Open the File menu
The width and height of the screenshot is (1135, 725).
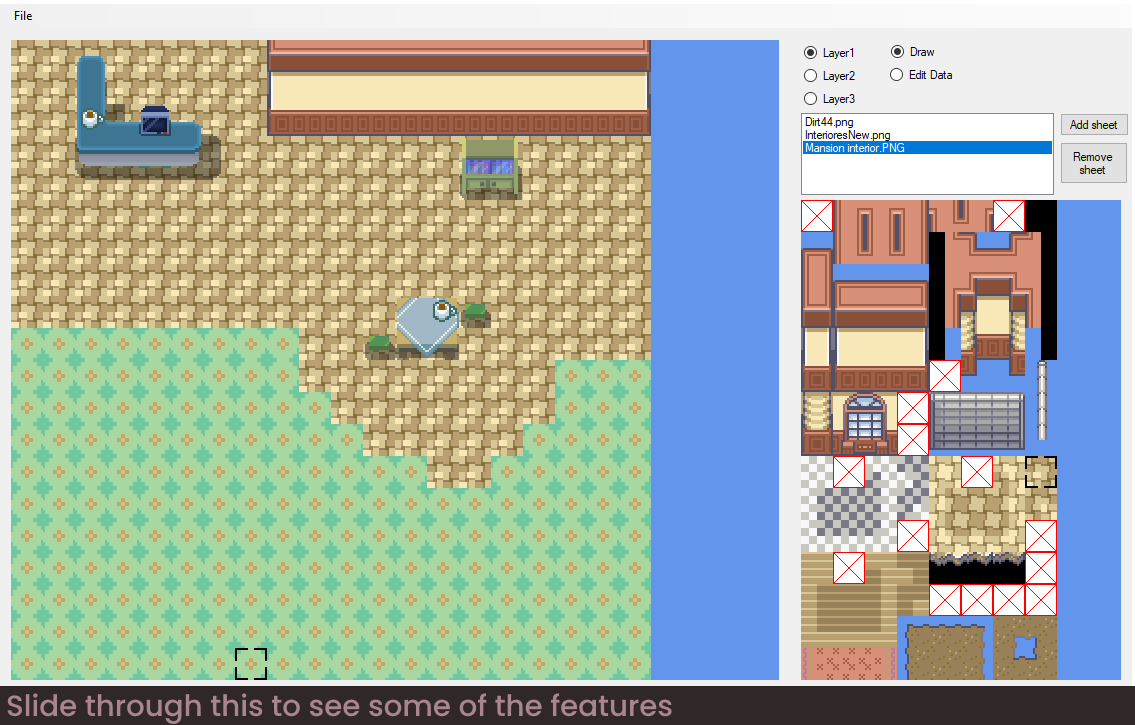[x=23, y=16]
